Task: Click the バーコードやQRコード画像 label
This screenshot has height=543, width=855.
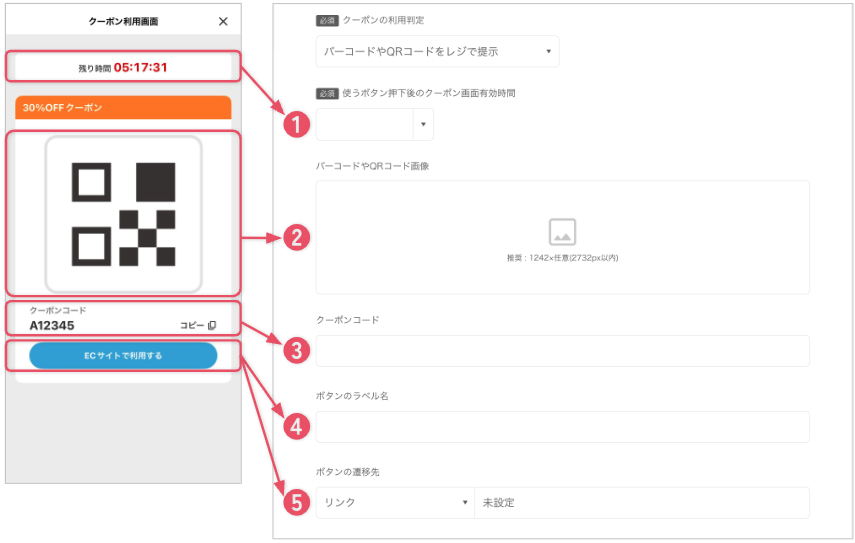Action: click(x=372, y=166)
